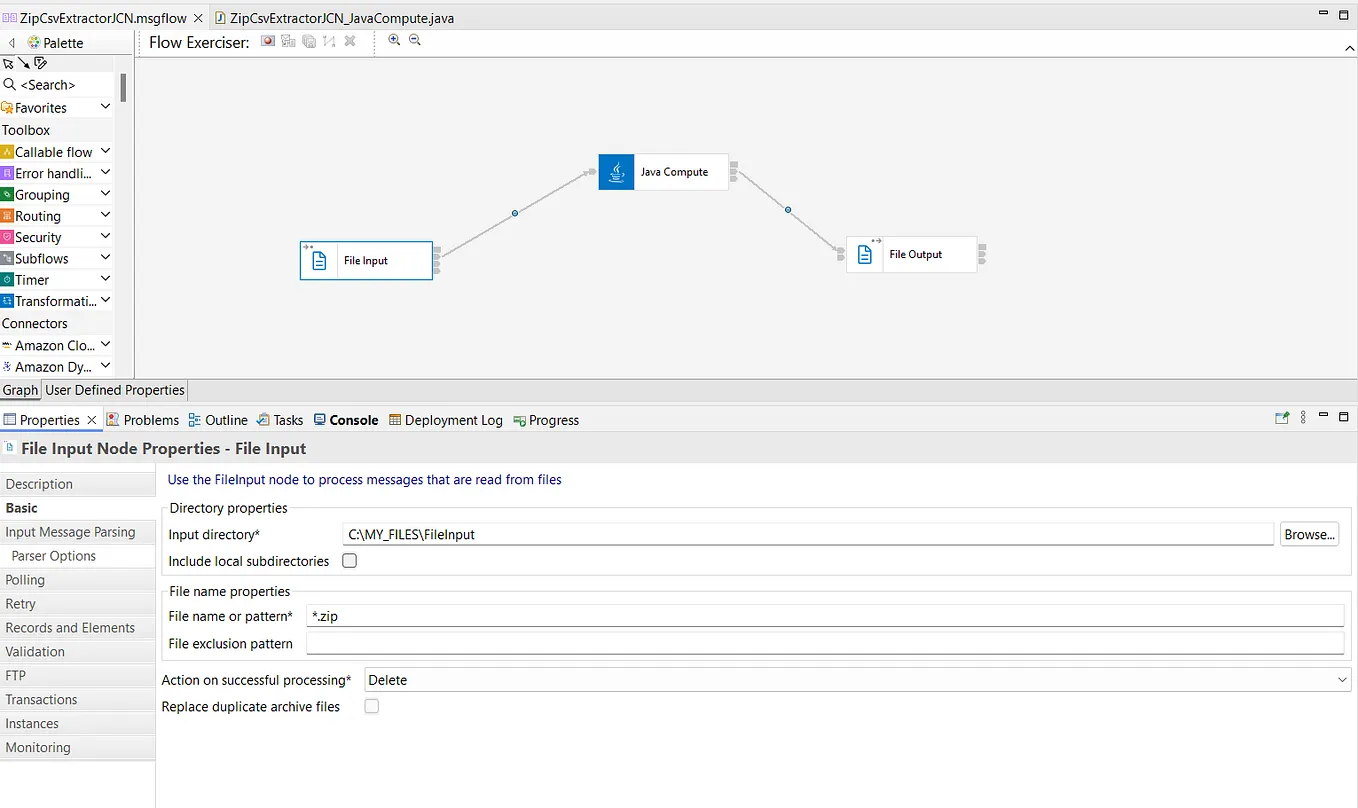Viewport: 1358px width, 808px height.
Task: Switch to the ZipCsvExtractorJCN_JavaCompute.java tab
Action: pos(336,17)
